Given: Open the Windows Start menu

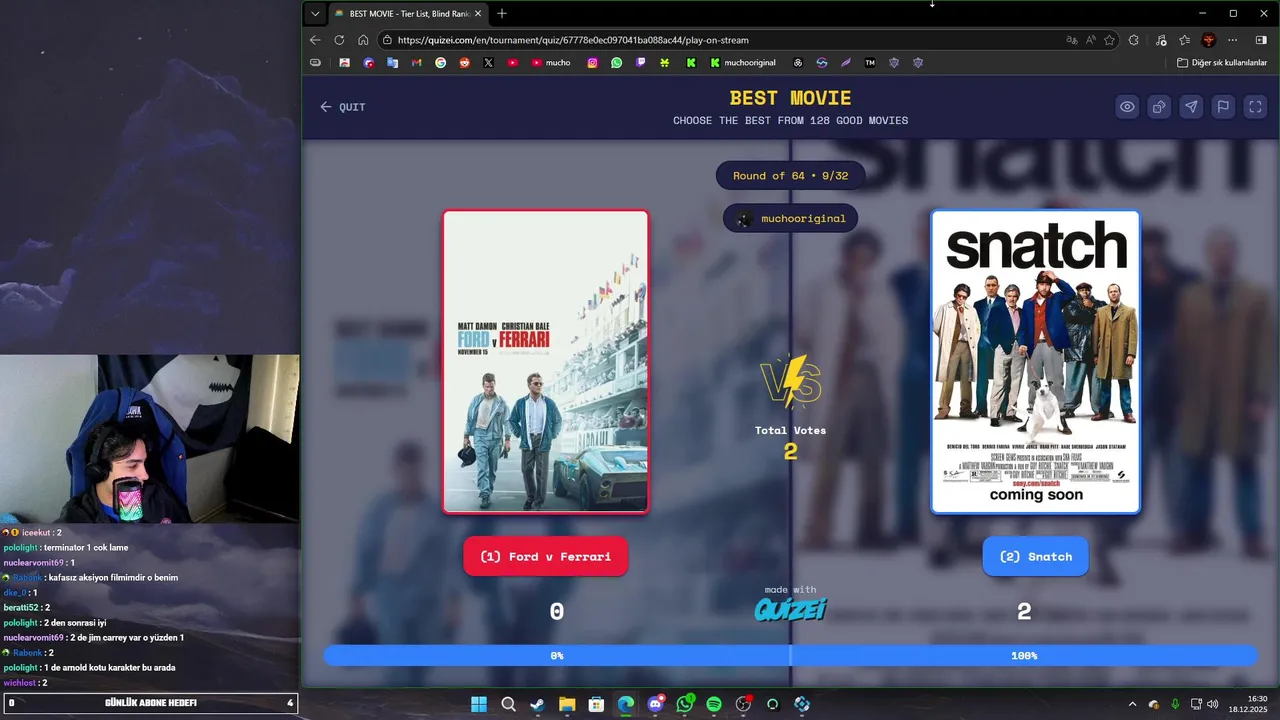Looking at the screenshot, I should pos(479,704).
